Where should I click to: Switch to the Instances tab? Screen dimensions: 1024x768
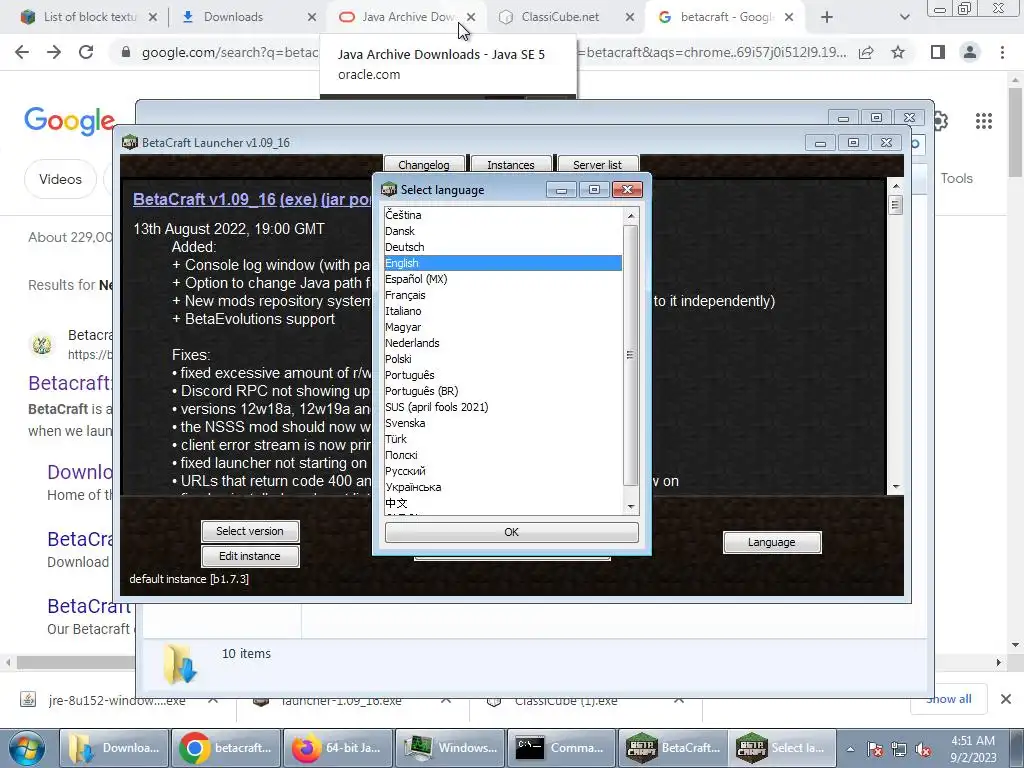click(x=511, y=165)
